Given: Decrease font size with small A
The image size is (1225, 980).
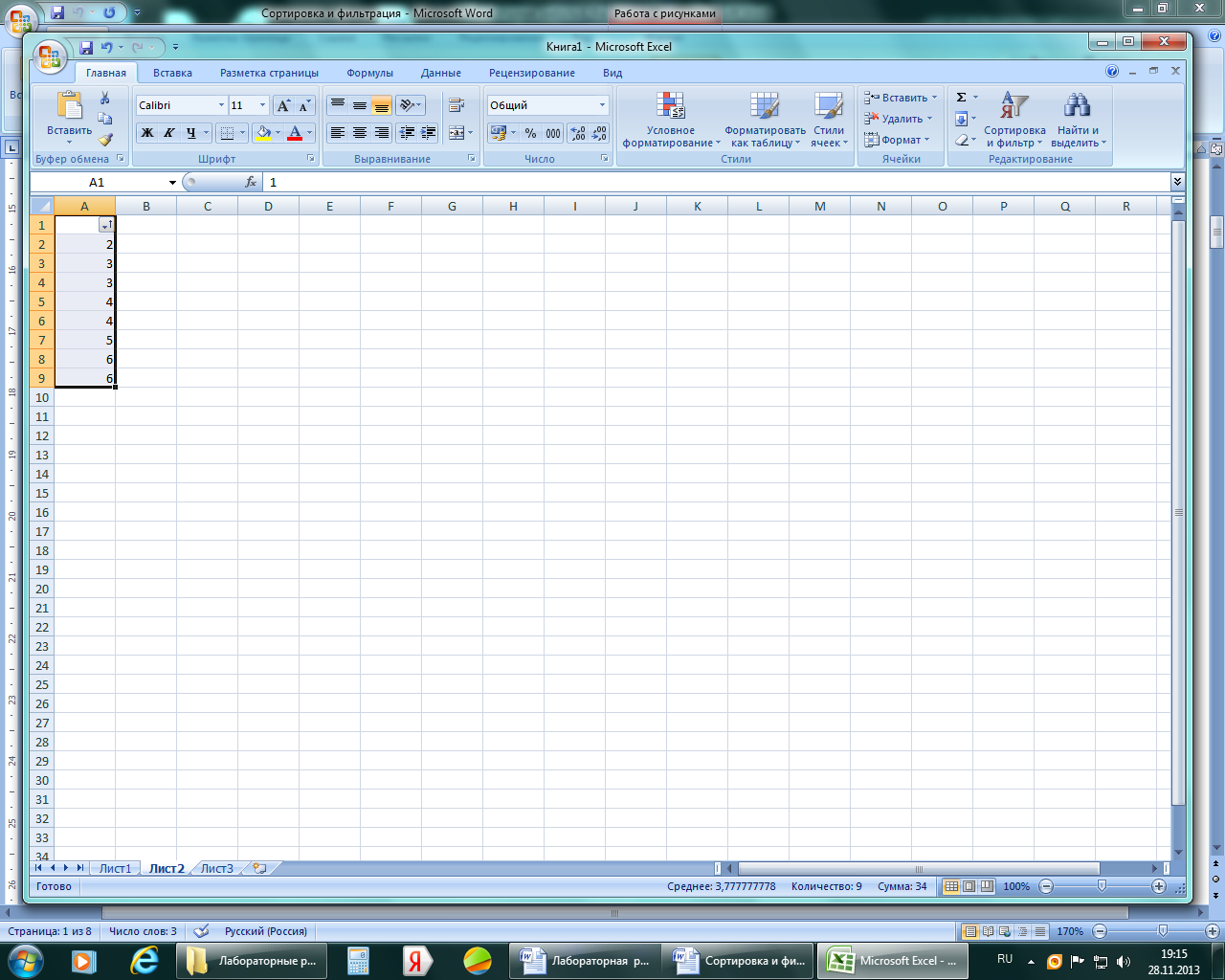Looking at the screenshot, I should [304, 105].
